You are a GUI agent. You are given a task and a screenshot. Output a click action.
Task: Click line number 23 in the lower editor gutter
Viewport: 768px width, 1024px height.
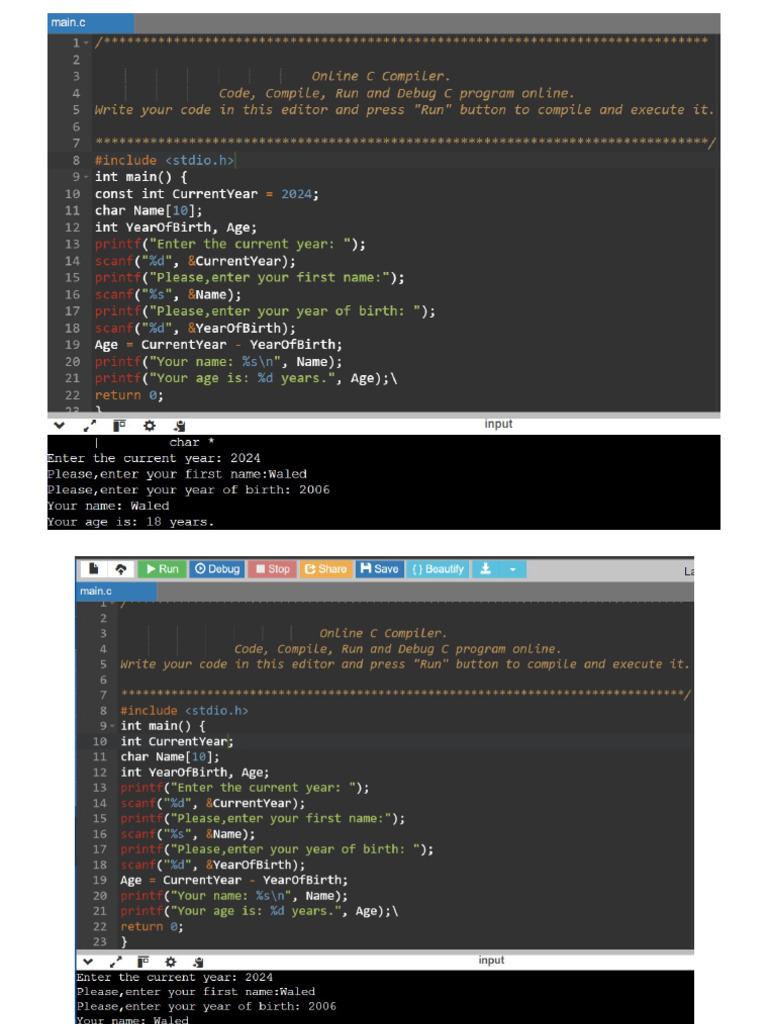99,942
